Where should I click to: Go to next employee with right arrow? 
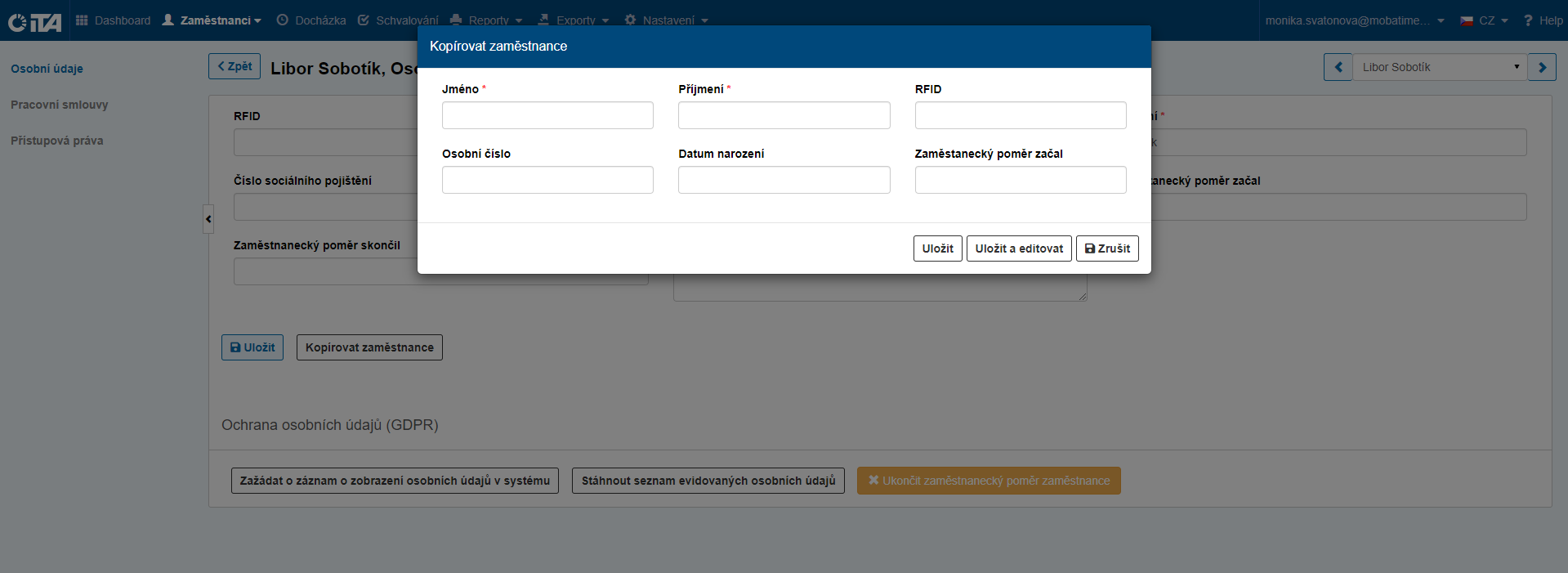point(1542,68)
